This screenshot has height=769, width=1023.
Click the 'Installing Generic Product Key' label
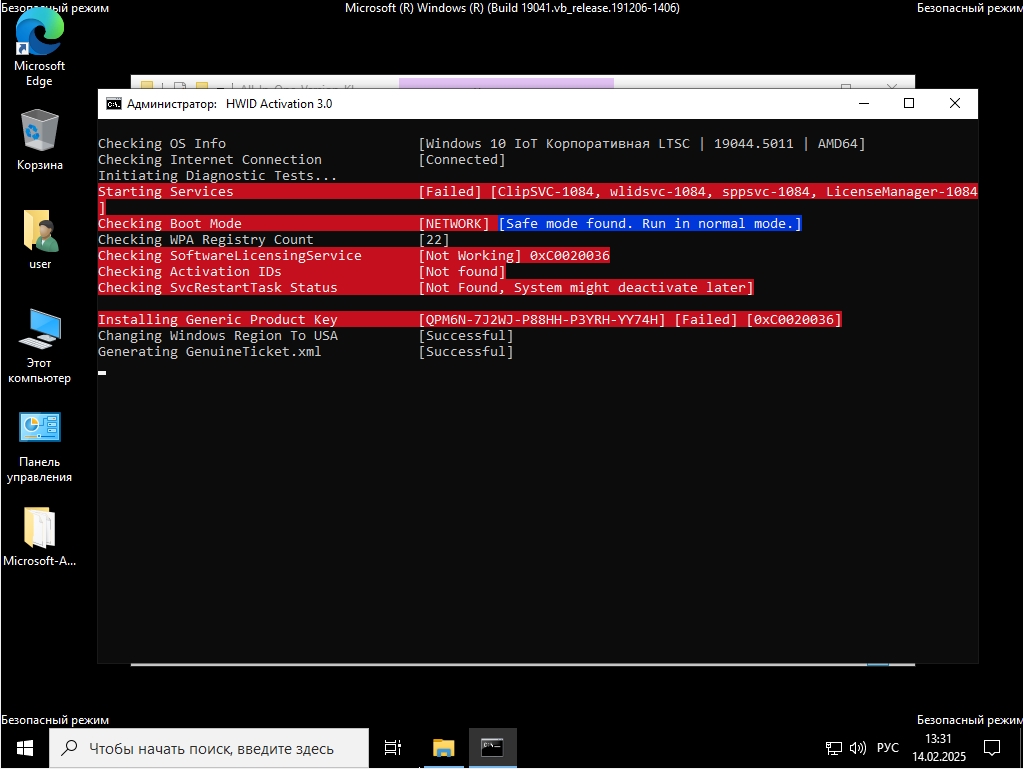tap(217, 319)
